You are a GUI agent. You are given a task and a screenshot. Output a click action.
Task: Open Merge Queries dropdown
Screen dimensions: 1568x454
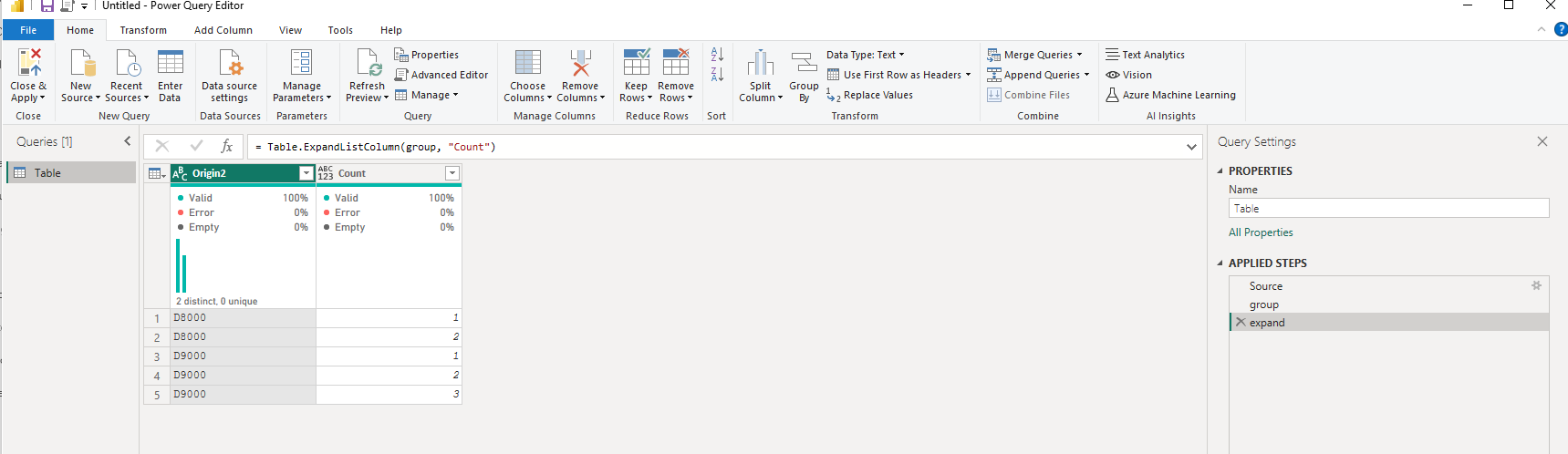(x=1034, y=55)
